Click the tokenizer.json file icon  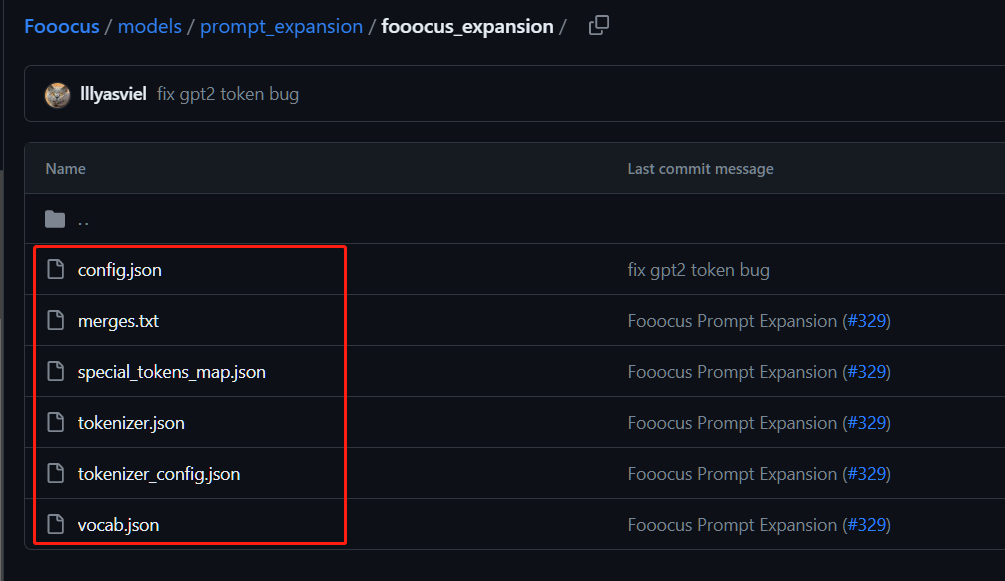click(x=55, y=422)
